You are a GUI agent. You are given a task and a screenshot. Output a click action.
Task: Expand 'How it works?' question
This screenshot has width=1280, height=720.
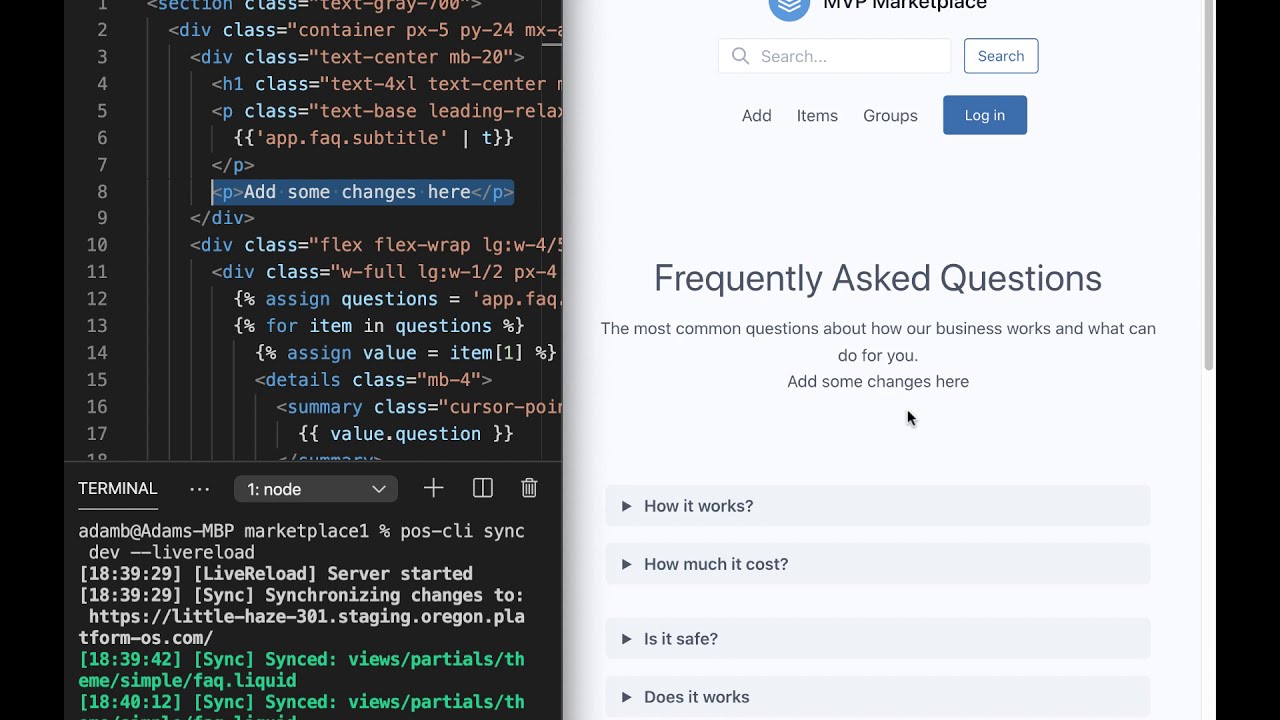[x=878, y=506]
